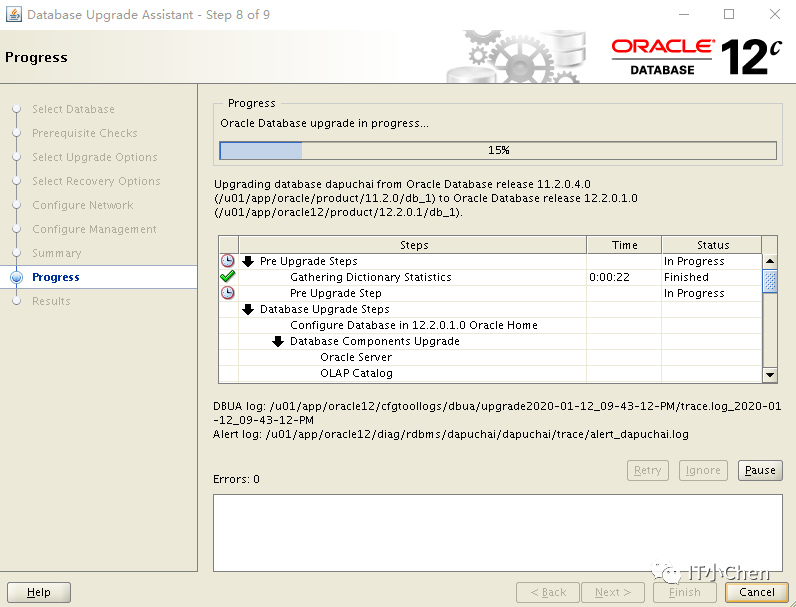The image size is (796, 607).
Task: Select the Pre Upgrade Step row
Action: [x=490, y=293]
